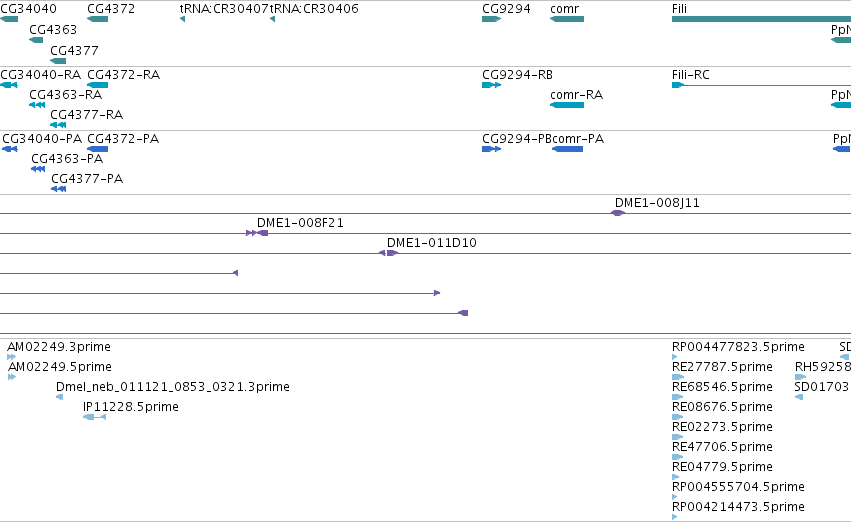Click RE08676.5prime EST
Image resolution: width=851 pixels, height=522 pixels.
coord(677,417)
